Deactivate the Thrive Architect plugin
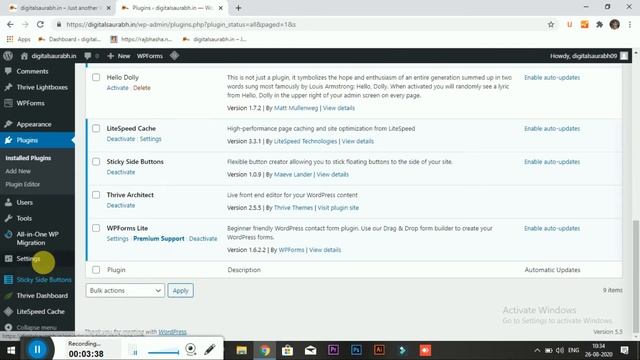 click(x=121, y=205)
